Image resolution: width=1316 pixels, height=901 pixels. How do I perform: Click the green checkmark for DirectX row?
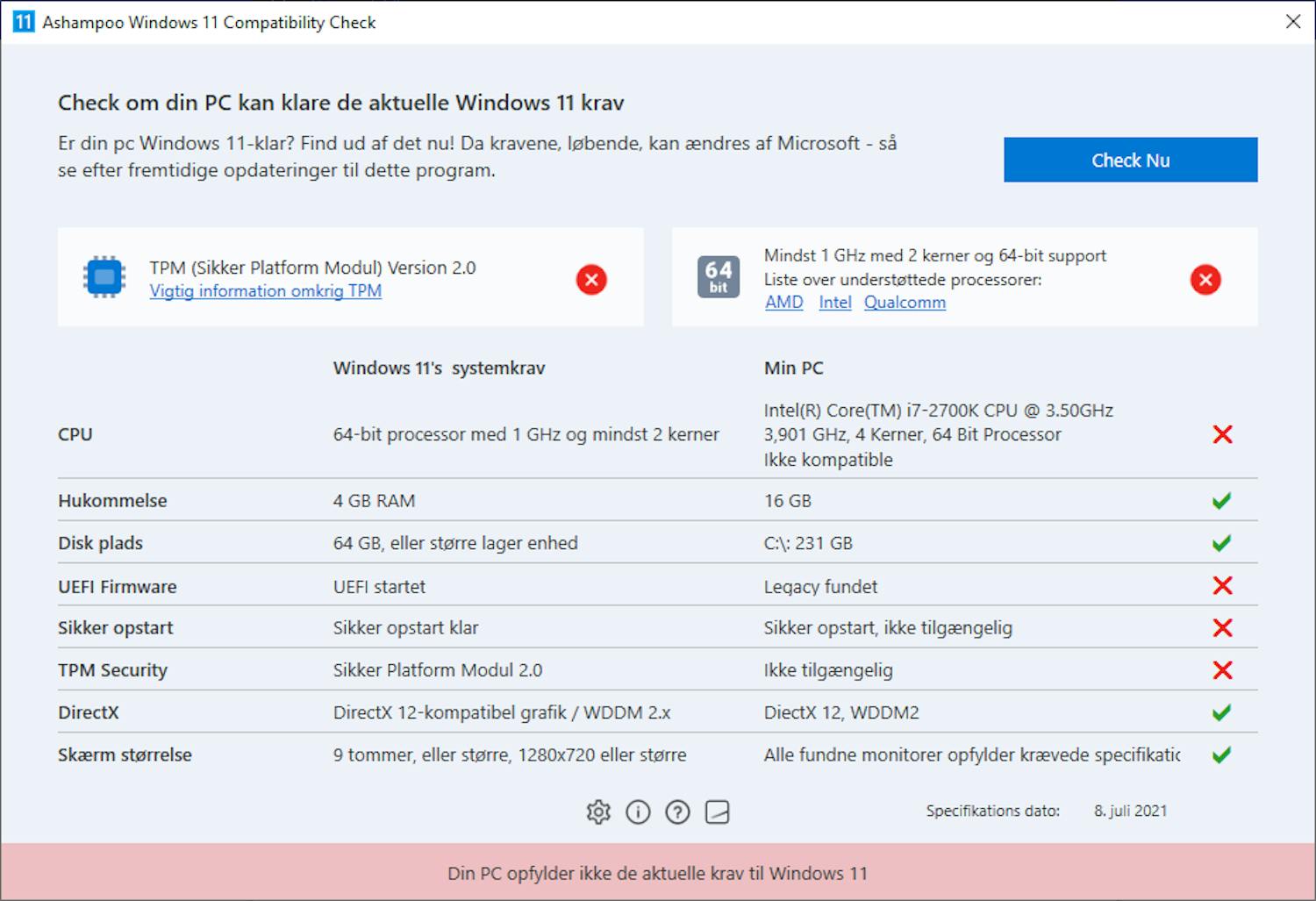pos(1221,712)
